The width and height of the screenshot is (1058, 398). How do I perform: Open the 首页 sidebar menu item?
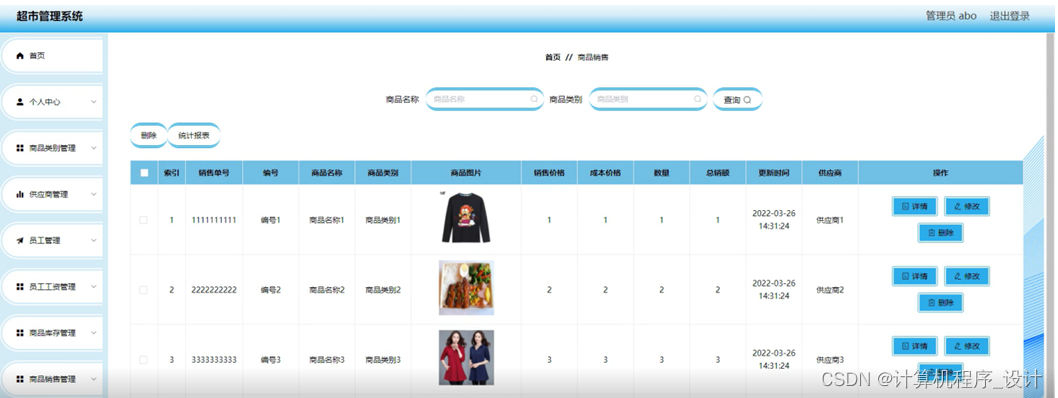(x=52, y=56)
